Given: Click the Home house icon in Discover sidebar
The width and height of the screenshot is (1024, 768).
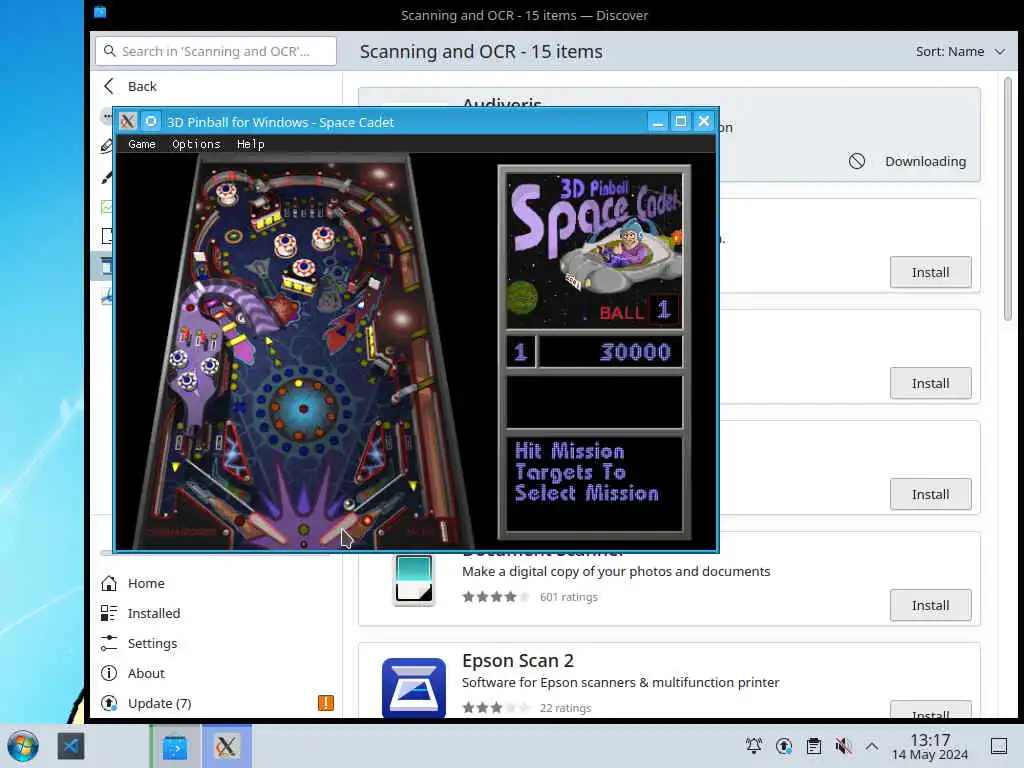Looking at the screenshot, I should click(x=109, y=583).
